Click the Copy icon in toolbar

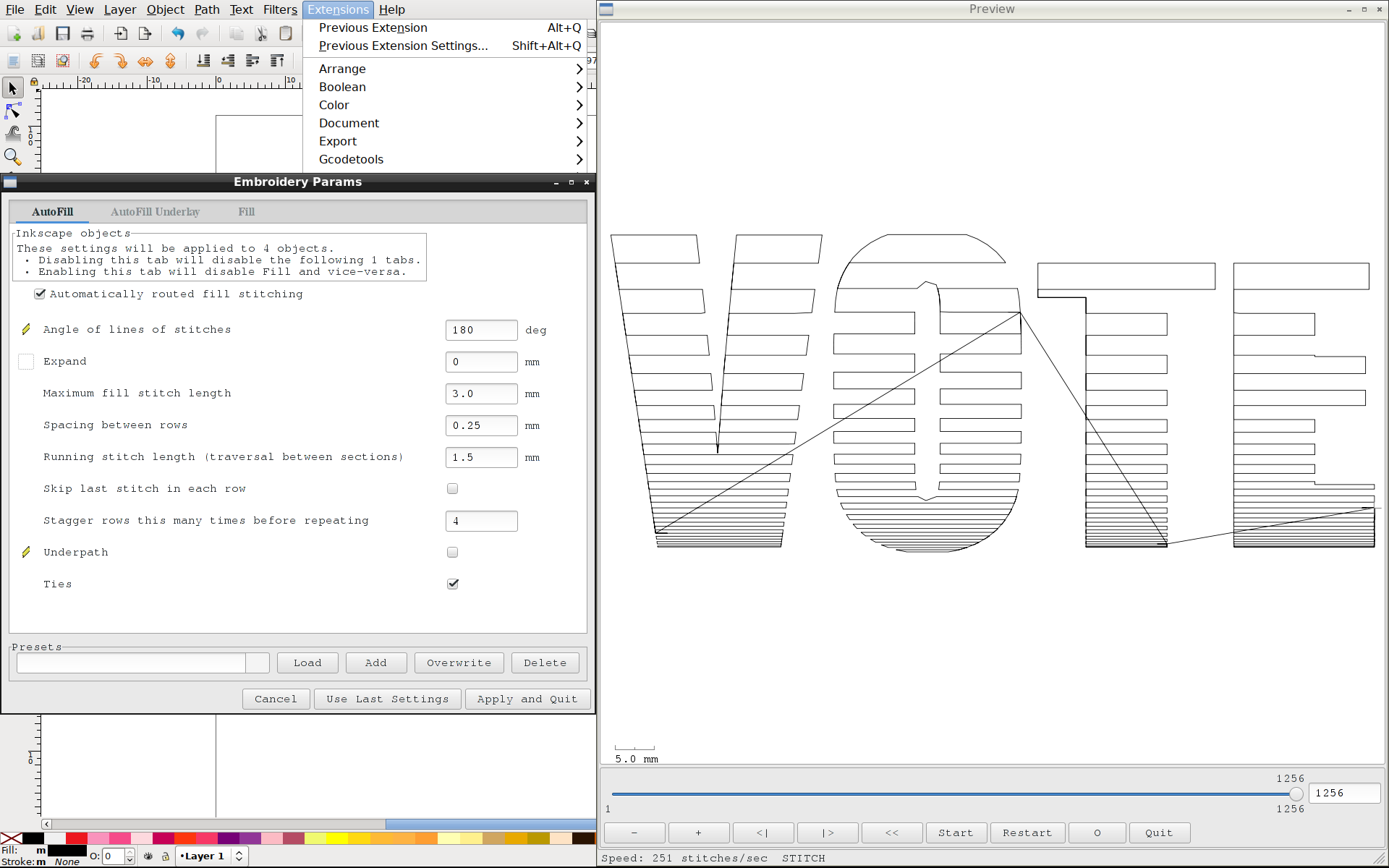[237, 34]
